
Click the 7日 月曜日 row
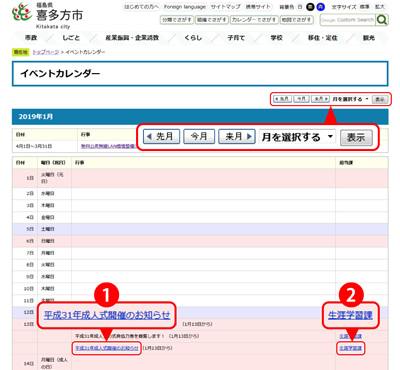pos(200,253)
